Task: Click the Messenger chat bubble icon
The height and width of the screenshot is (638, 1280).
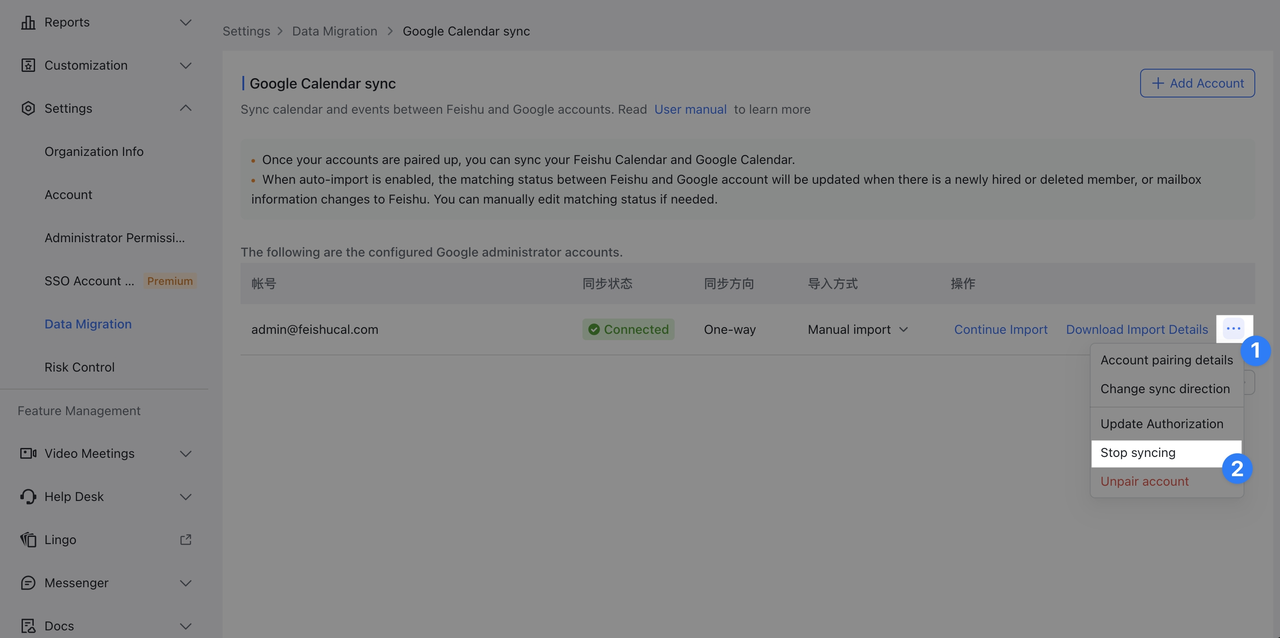Action: click(x=28, y=582)
